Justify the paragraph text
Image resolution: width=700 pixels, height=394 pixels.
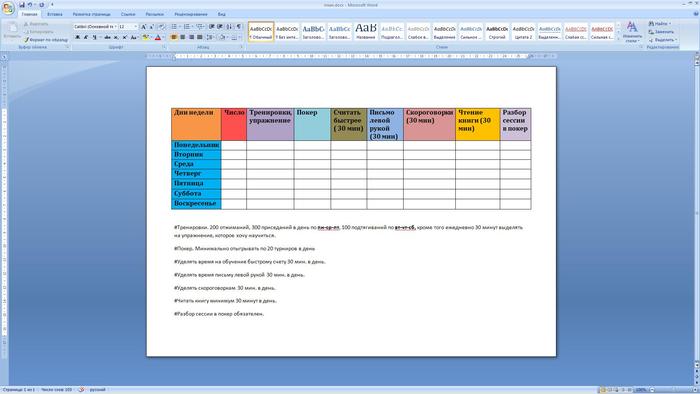[200, 37]
